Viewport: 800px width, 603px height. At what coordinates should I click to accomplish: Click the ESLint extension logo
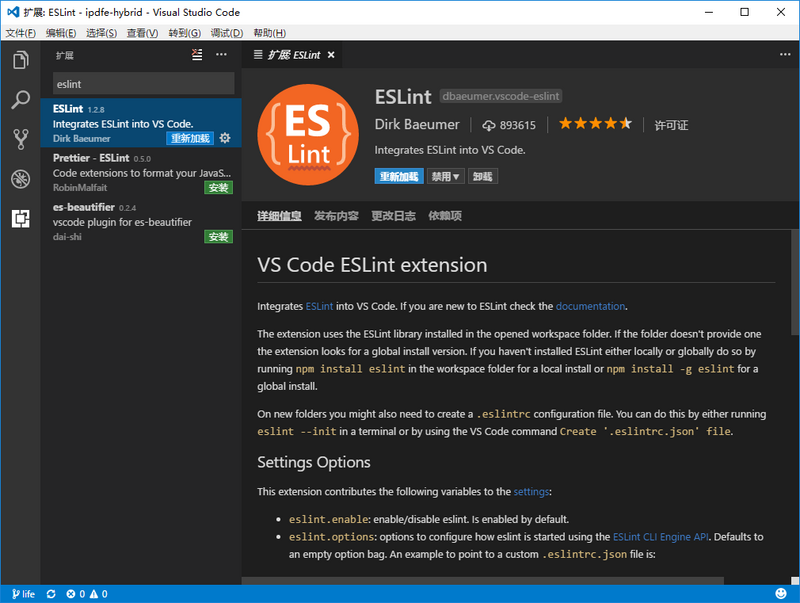(308, 135)
